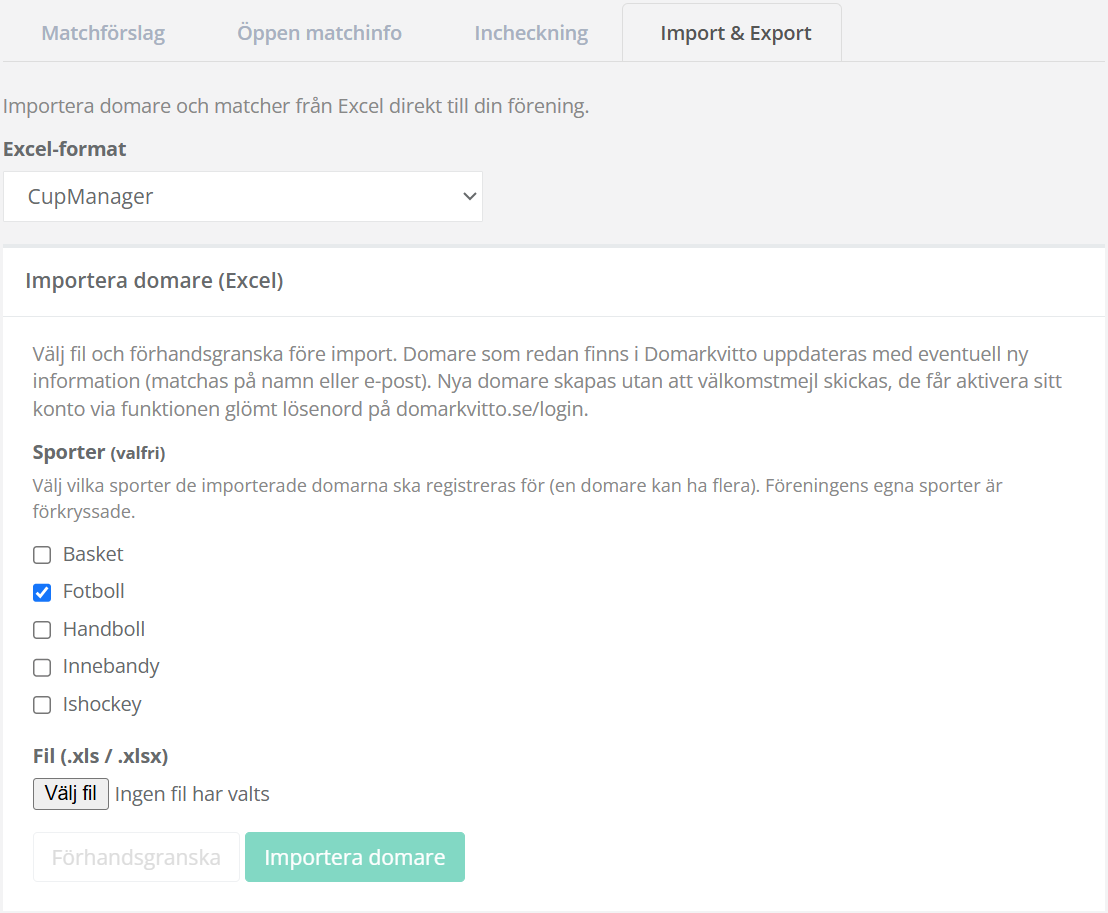Image resolution: width=1108 pixels, height=913 pixels.
Task: Click the Förhandsgranska button
Action: pos(136,857)
